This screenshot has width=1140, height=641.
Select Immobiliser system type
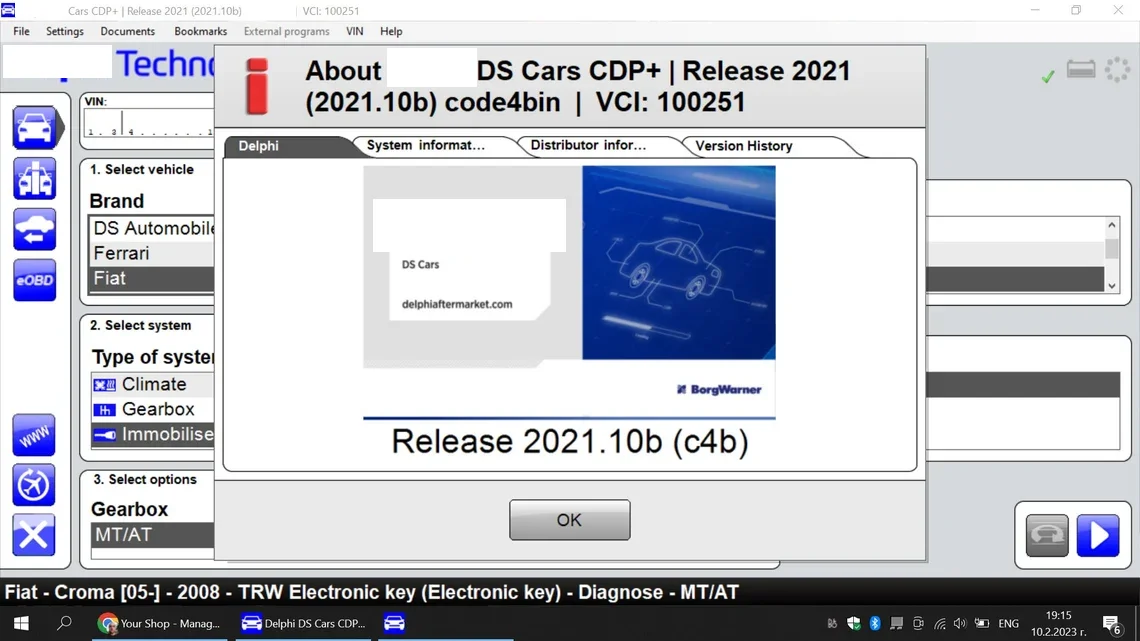[153, 435]
